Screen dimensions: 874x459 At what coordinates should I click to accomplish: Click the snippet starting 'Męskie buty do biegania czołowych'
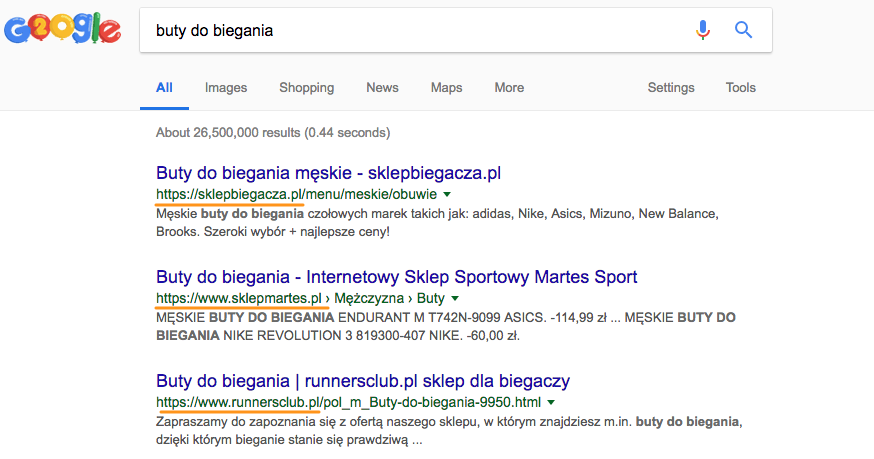coord(438,223)
